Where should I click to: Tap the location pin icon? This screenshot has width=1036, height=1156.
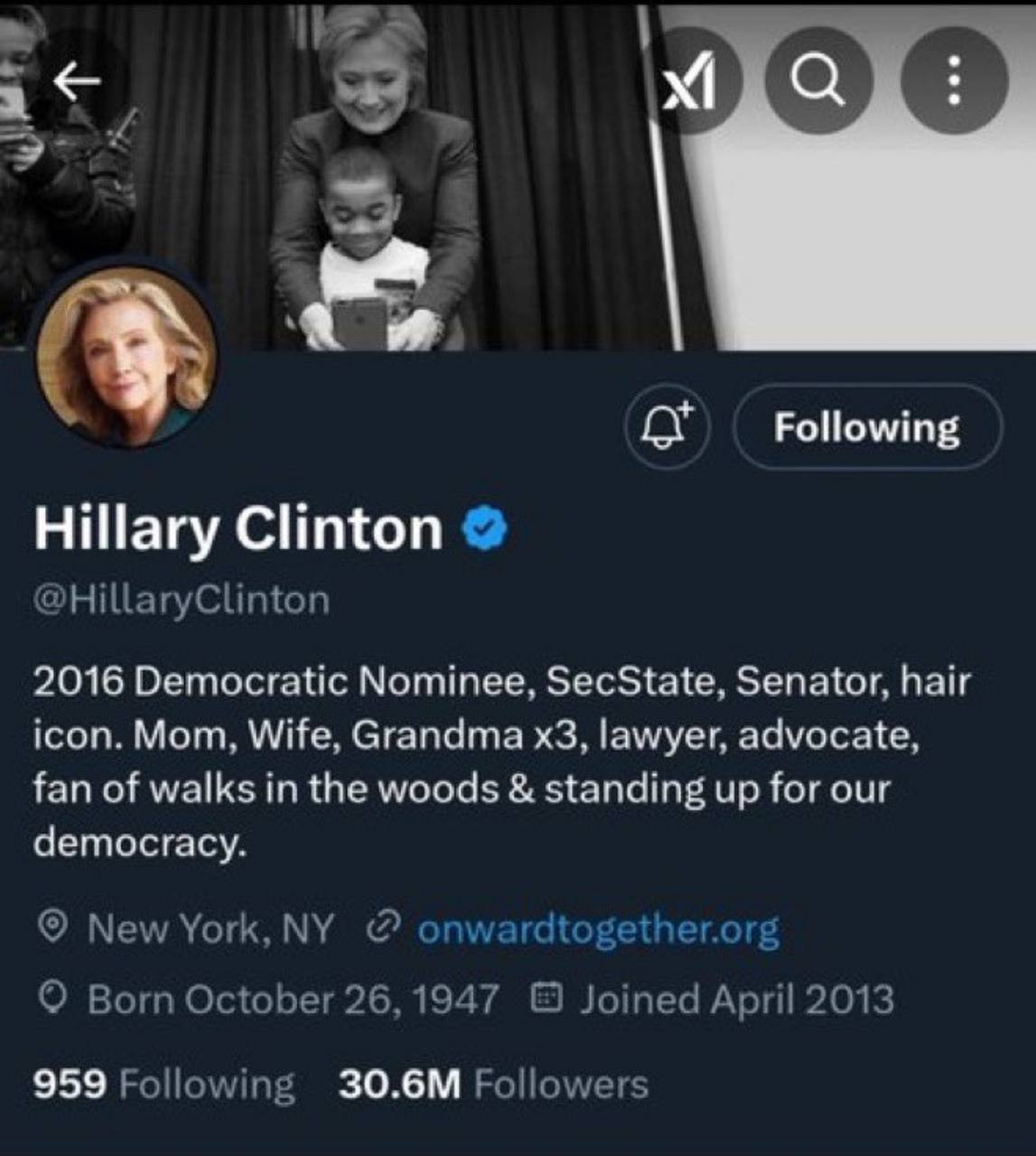[x=54, y=928]
